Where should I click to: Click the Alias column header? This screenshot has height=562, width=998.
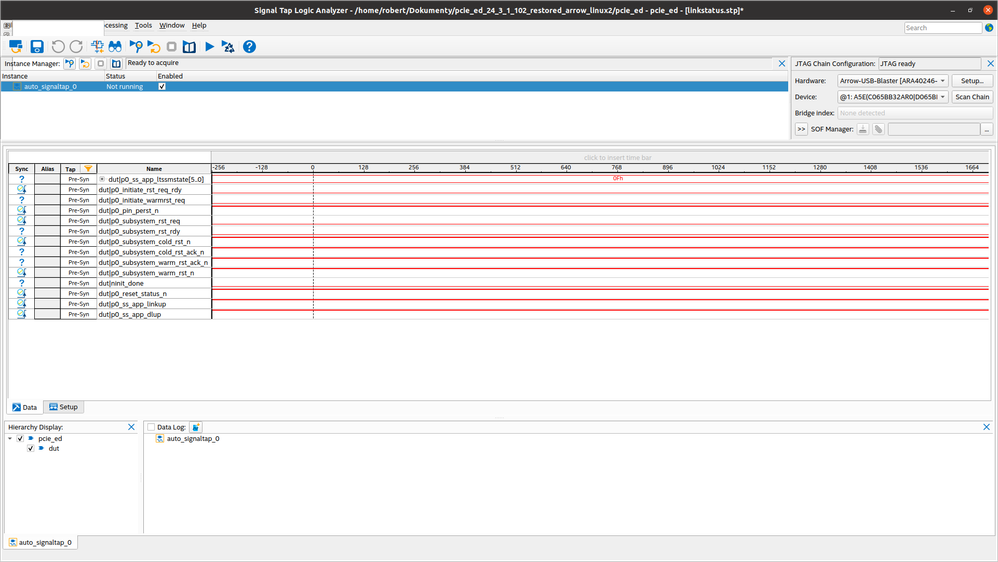coord(48,169)
